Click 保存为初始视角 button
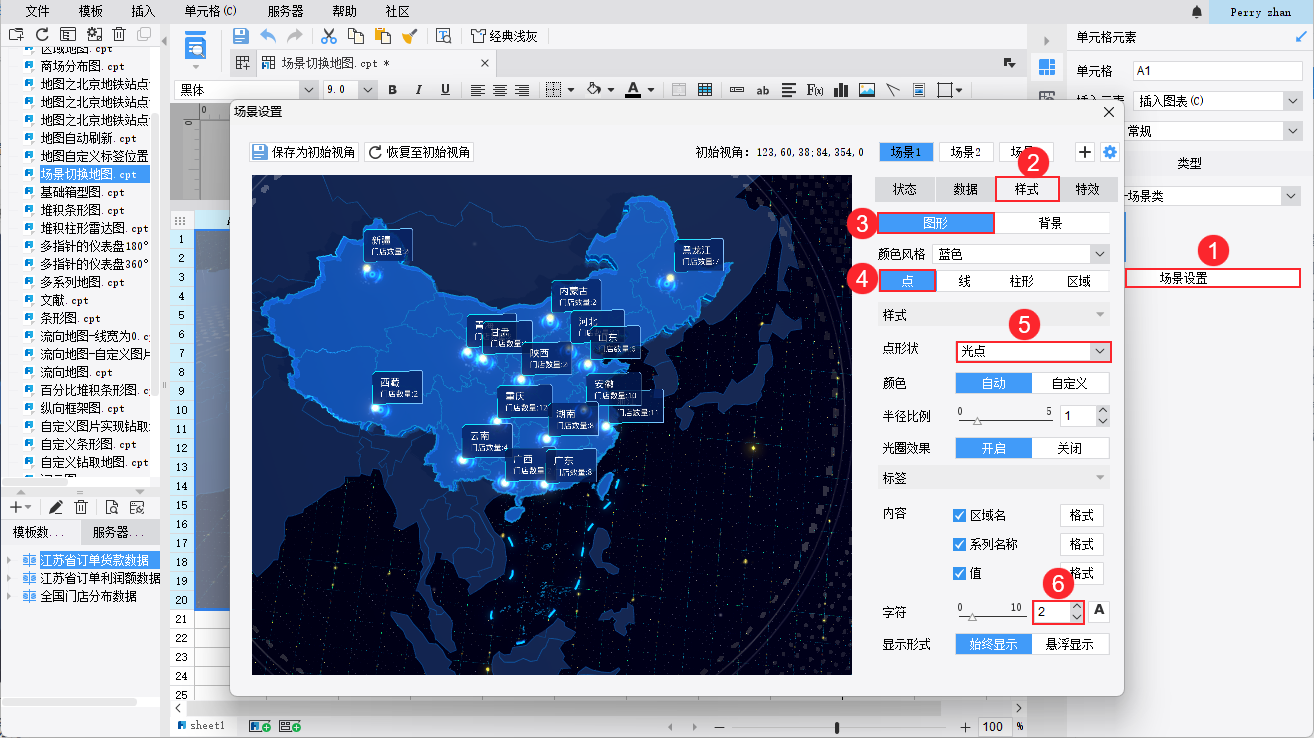Viewport: 1314px width, 738px height. (305, 152)
